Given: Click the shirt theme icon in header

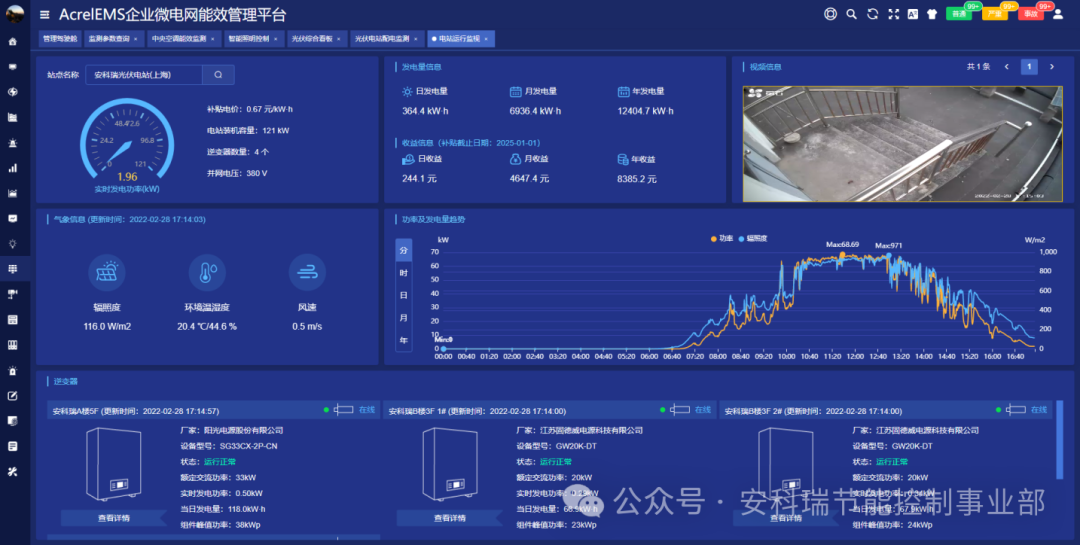Looking at the screenshot, I should coord(932,14).
